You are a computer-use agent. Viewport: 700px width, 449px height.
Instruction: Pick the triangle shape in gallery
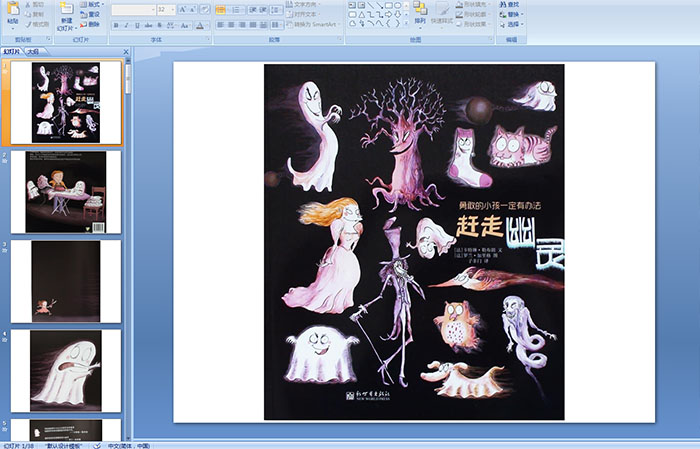[x=361, y=15]
